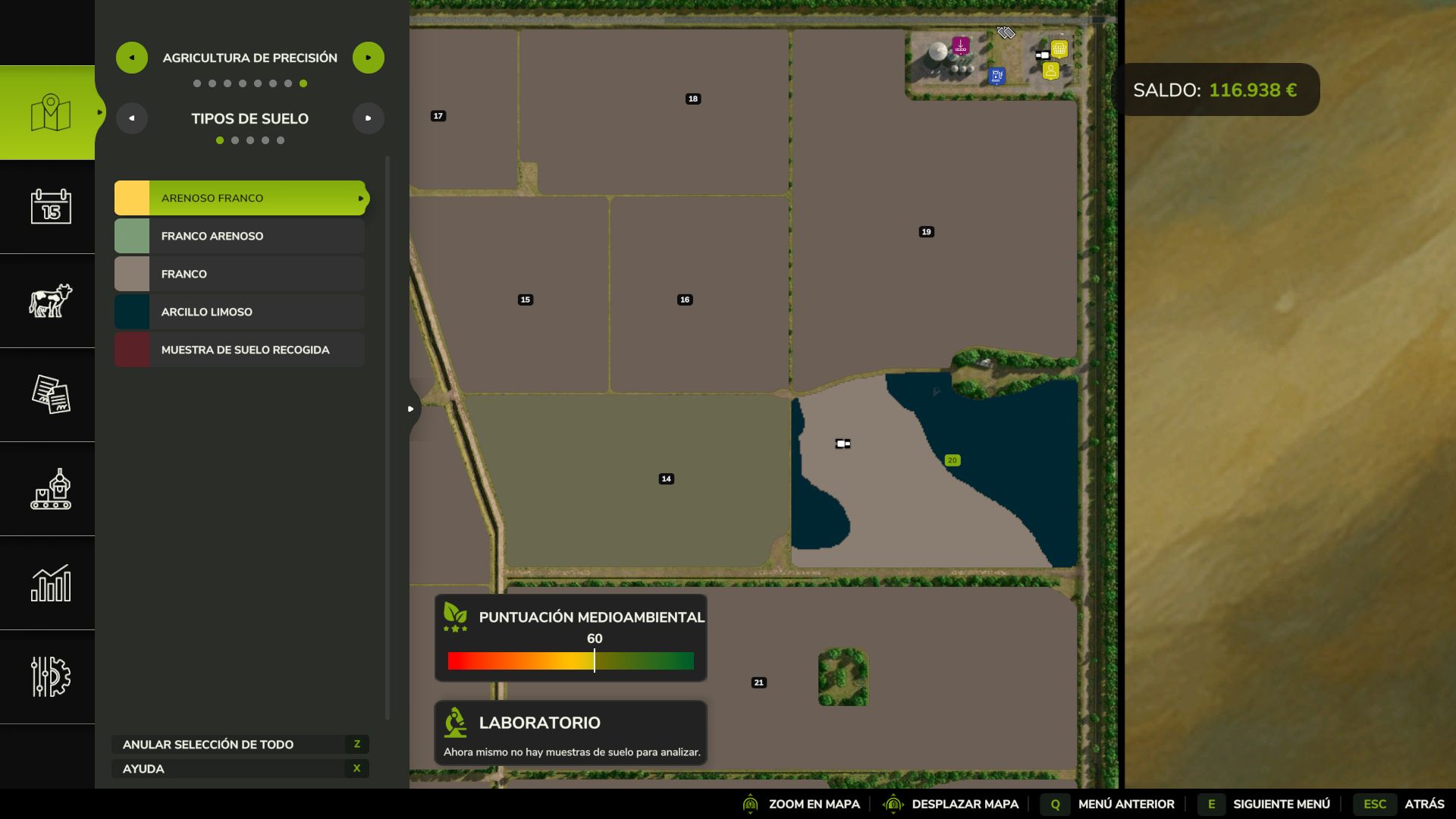This screenshot has width=1456, height=819.
Task: Click E Siguiente Menú button
Action: 1264,804
